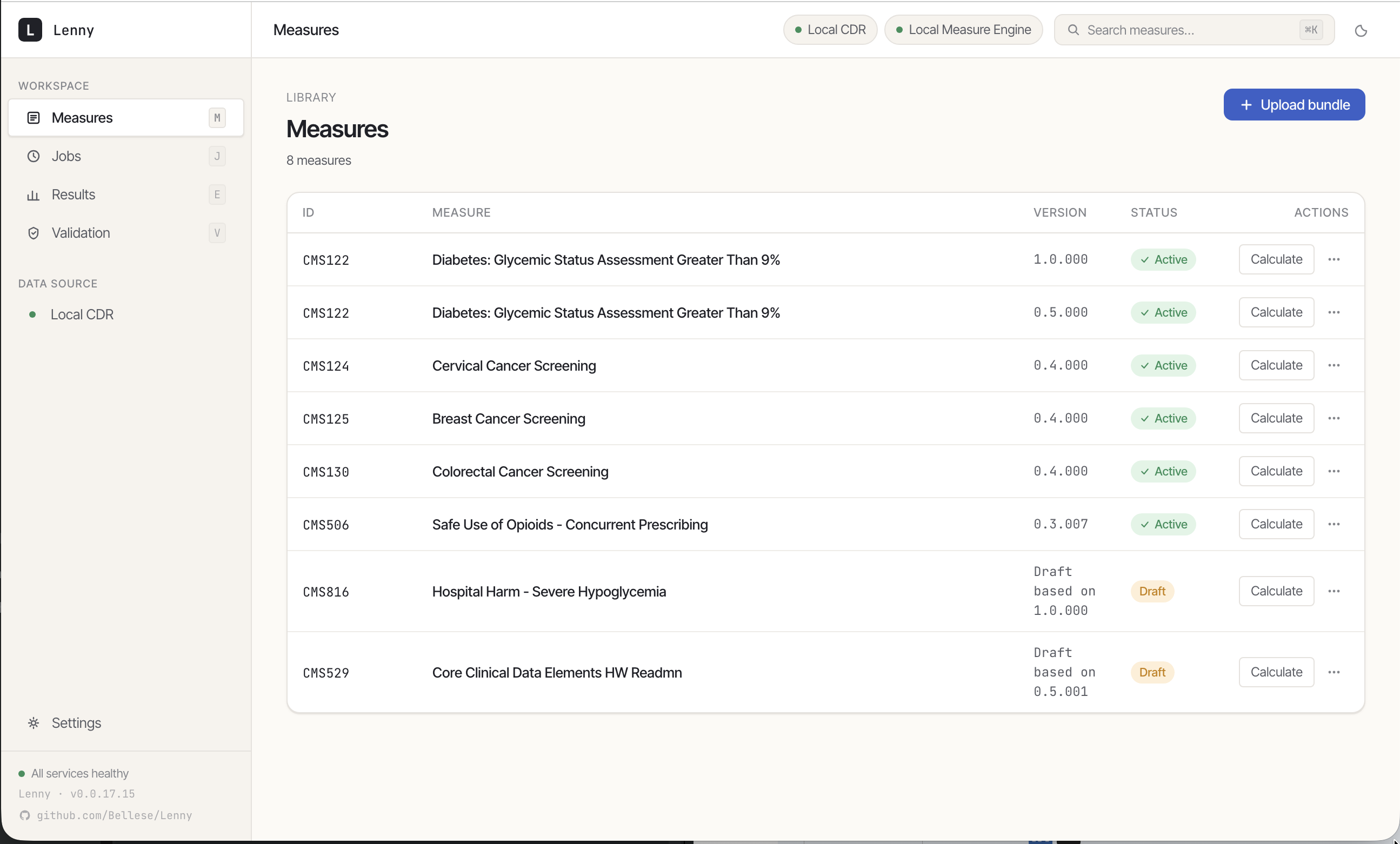Screen dimensions: 1400x844
Task: Click the GitHub icon in footer
Action: coord(24,815)
